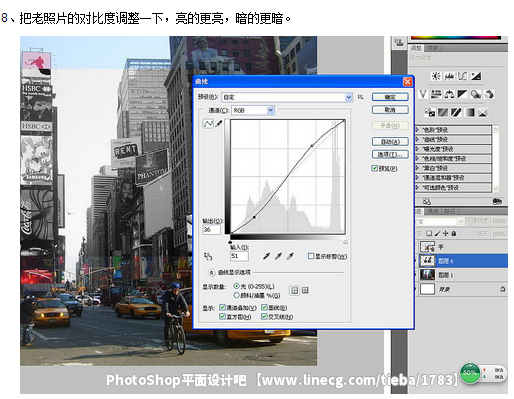The image size is (514, 399).
Task: Activate the on-image hand adjustment tool
Action: pyautogui.click(x=208, y=256)
